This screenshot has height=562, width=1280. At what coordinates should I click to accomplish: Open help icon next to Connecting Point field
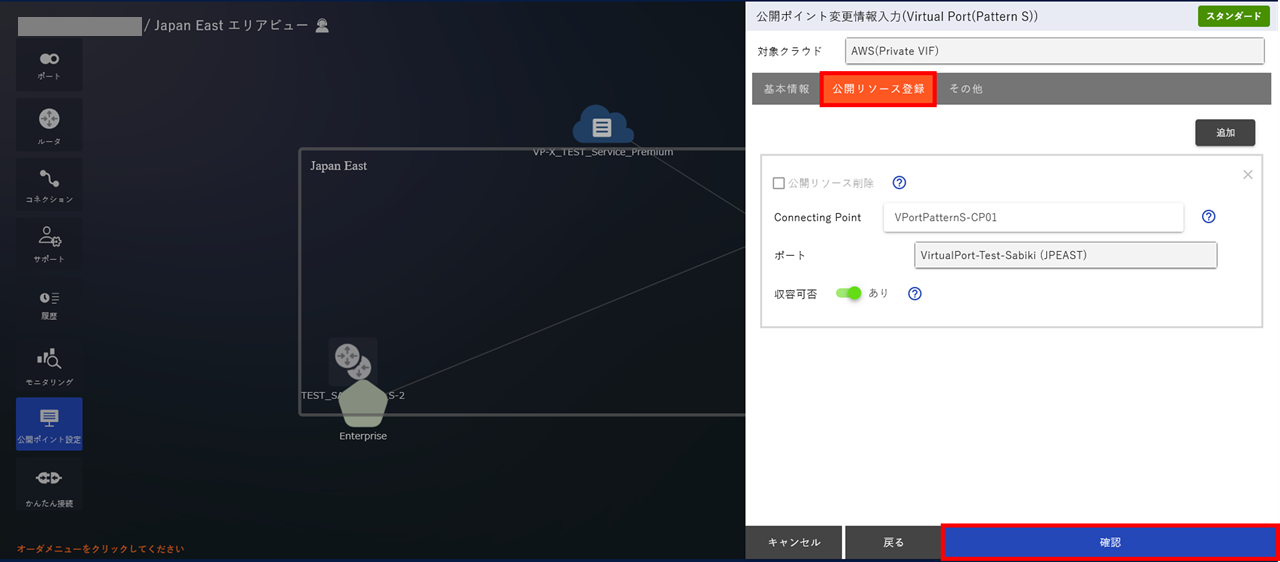point(1208,217)
